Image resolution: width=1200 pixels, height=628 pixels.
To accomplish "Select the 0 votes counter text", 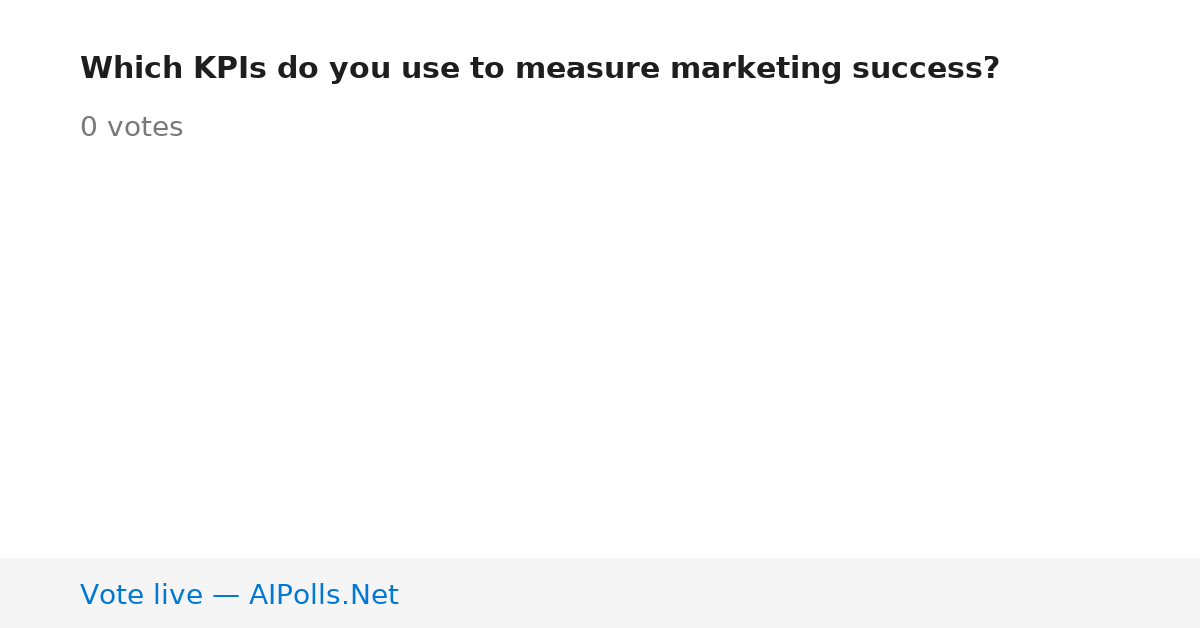I will pos(131,128).
